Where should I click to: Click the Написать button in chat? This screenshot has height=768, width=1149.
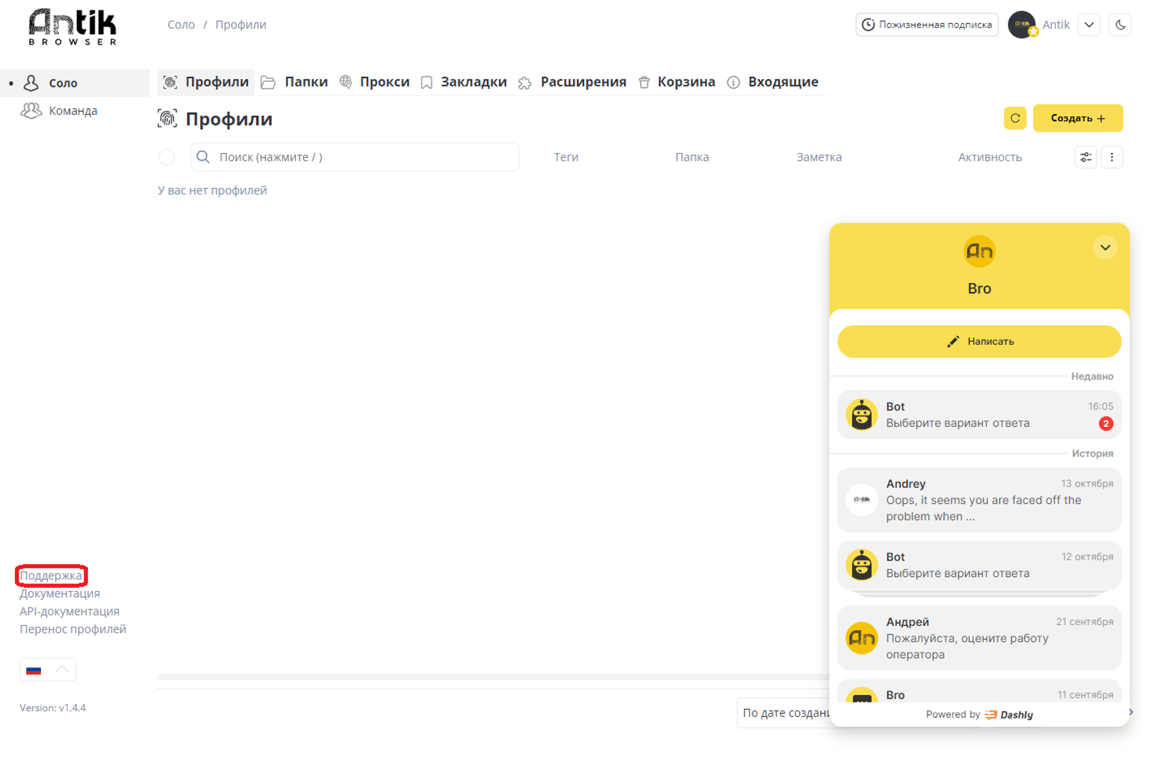[x=979, y=341]
